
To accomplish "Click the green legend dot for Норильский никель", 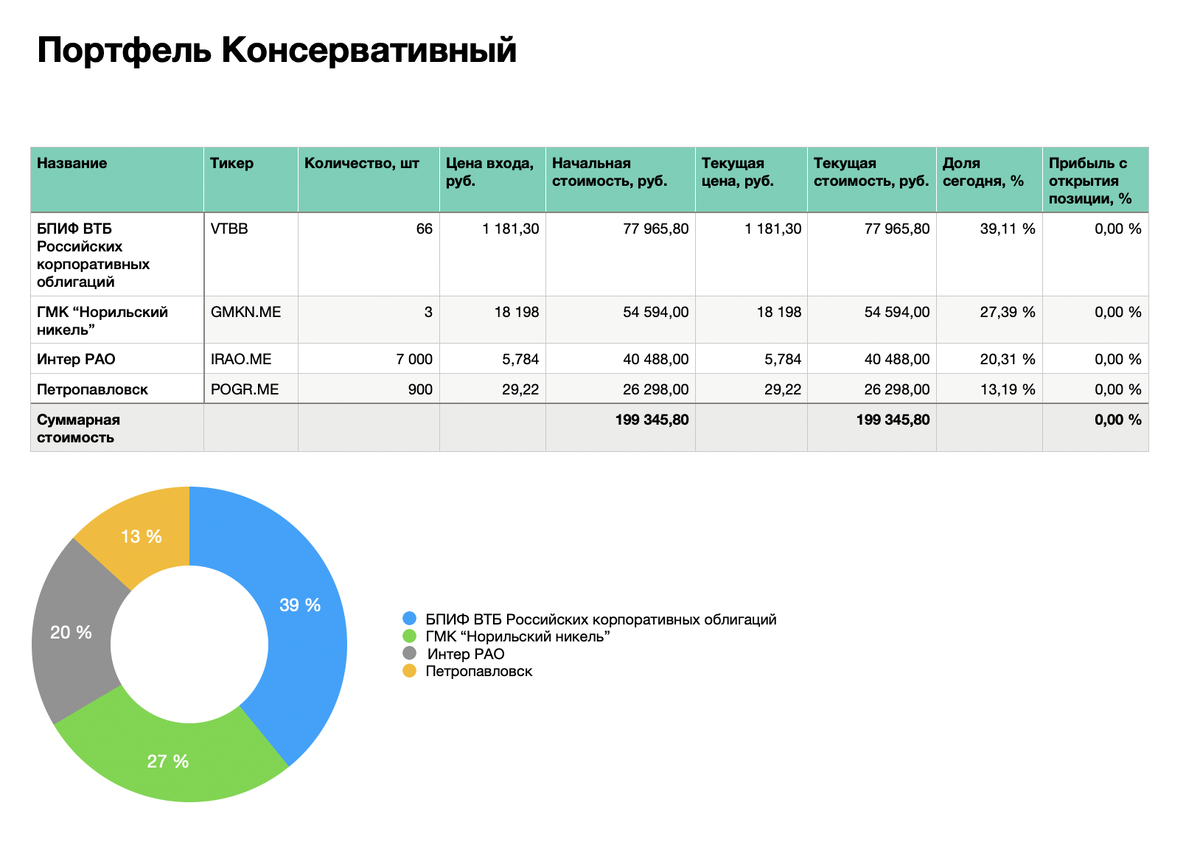I will point(408,637).
